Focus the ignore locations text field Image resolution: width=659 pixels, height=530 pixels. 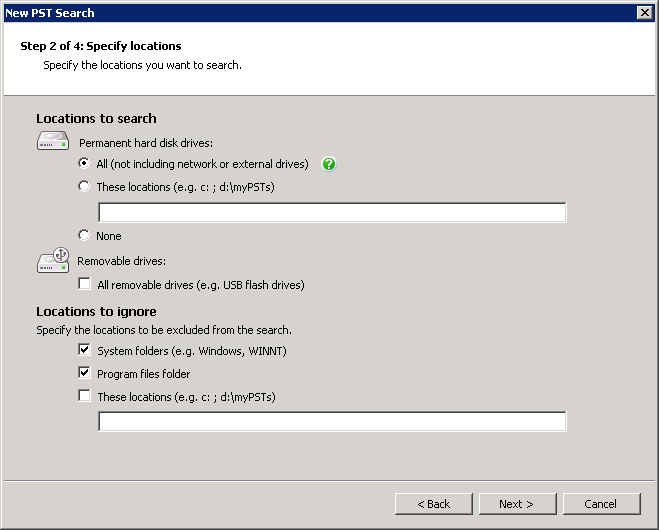tap(332, 422)
